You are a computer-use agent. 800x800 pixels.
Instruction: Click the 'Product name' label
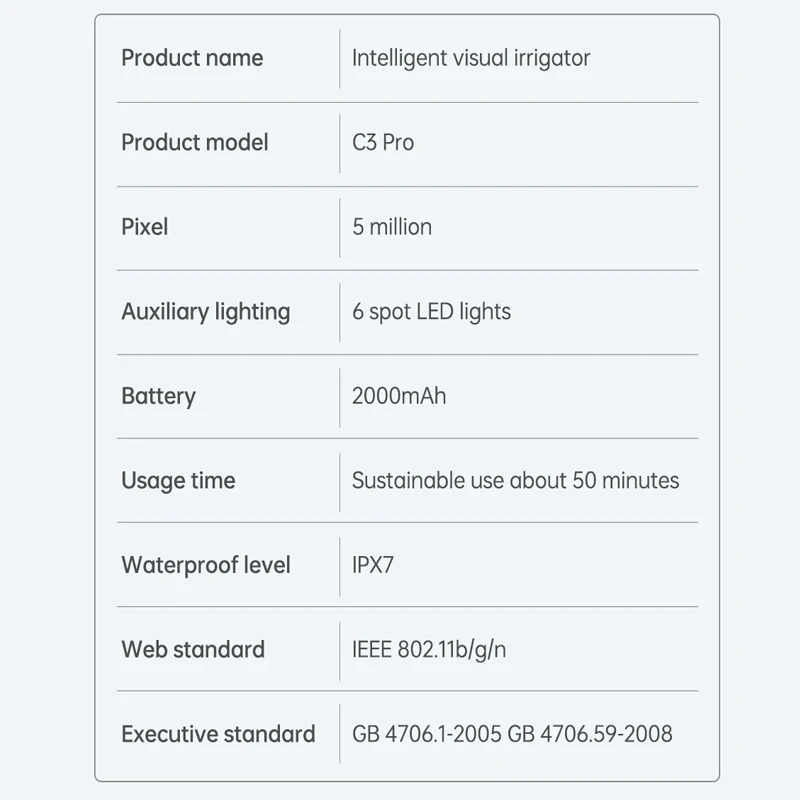click(192, 58)
